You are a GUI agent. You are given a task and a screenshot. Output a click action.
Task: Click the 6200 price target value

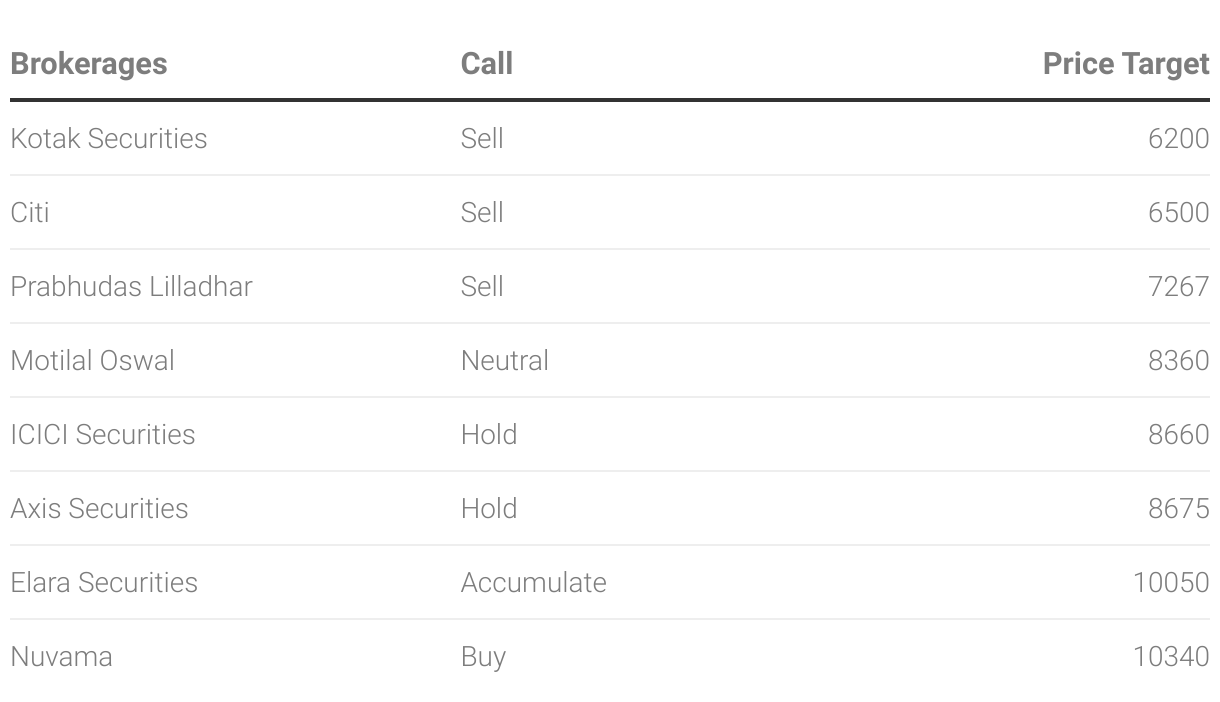pyautogui.click(x=1179, y=138)
